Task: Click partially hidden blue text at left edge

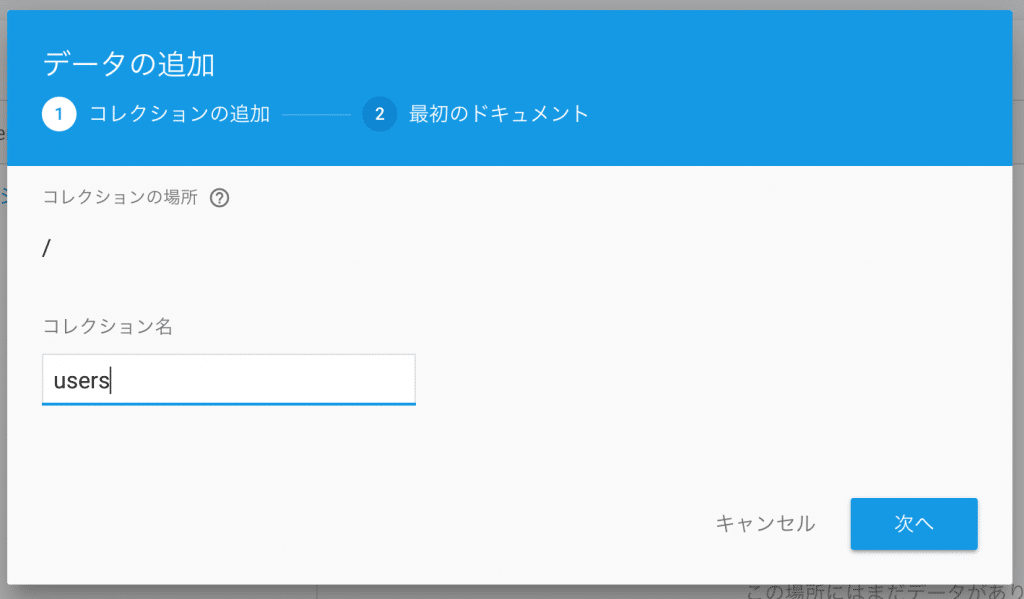Action: [3, 195]
